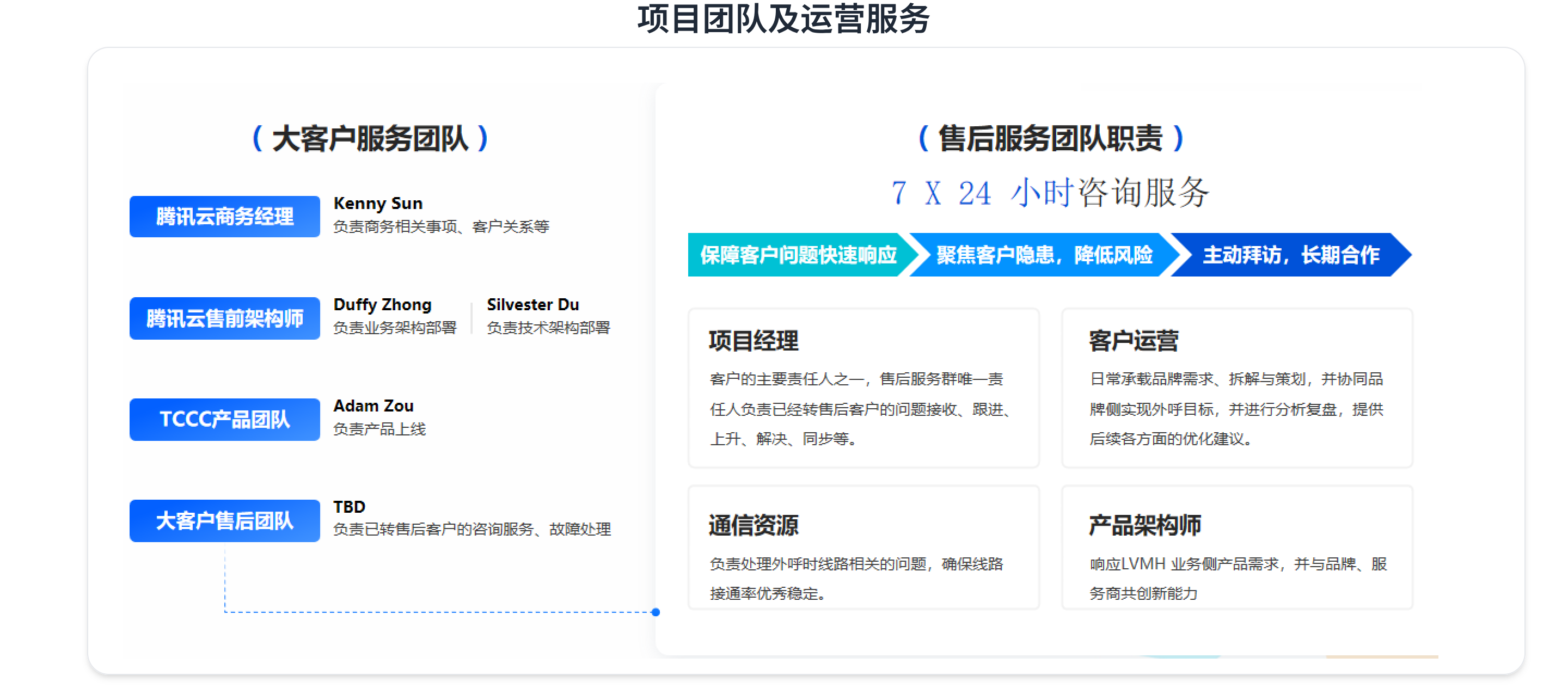Click the 腾讯云商务经理 blue label
The height and width of the screenshot is (688, 1568).
click(224, 217)
